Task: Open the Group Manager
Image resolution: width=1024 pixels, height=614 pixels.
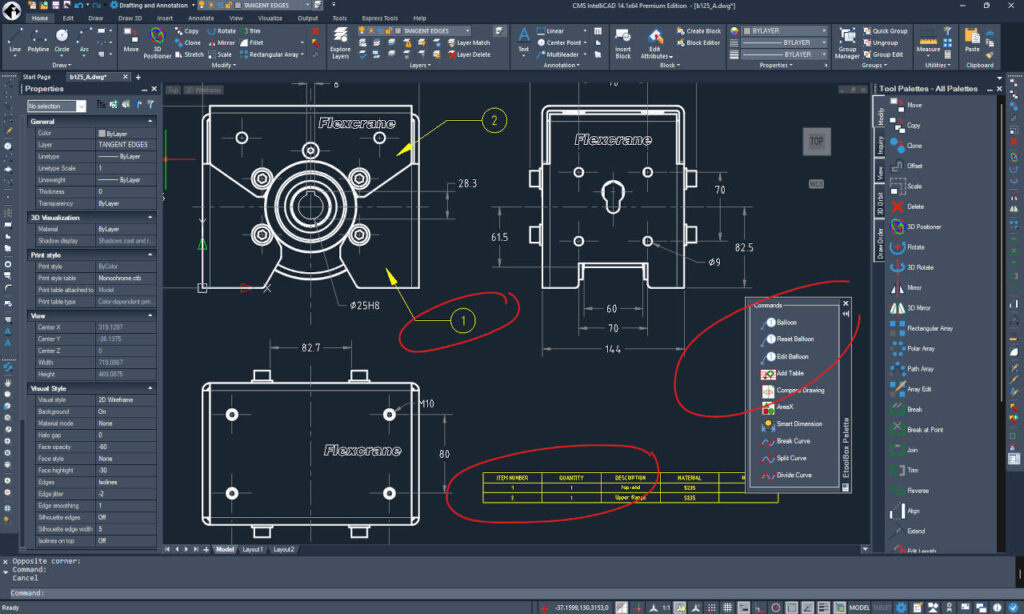Action: (x=847, y=42)
